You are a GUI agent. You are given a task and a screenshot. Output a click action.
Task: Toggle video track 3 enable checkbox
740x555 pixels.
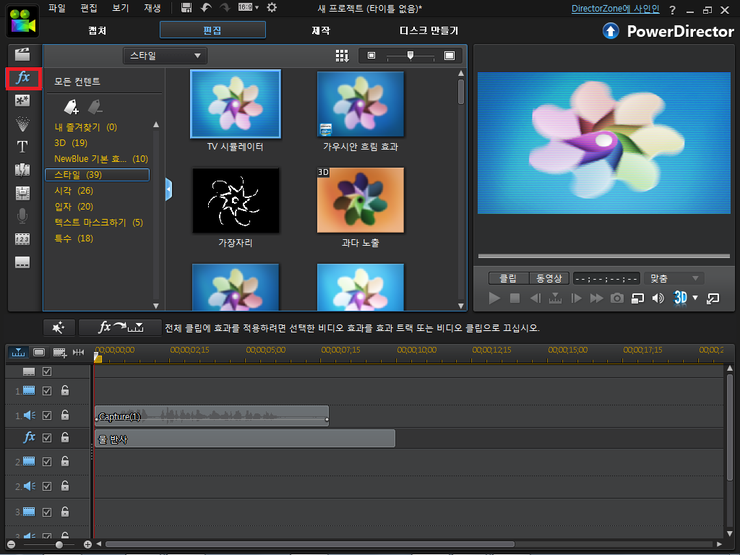point(47,512)
